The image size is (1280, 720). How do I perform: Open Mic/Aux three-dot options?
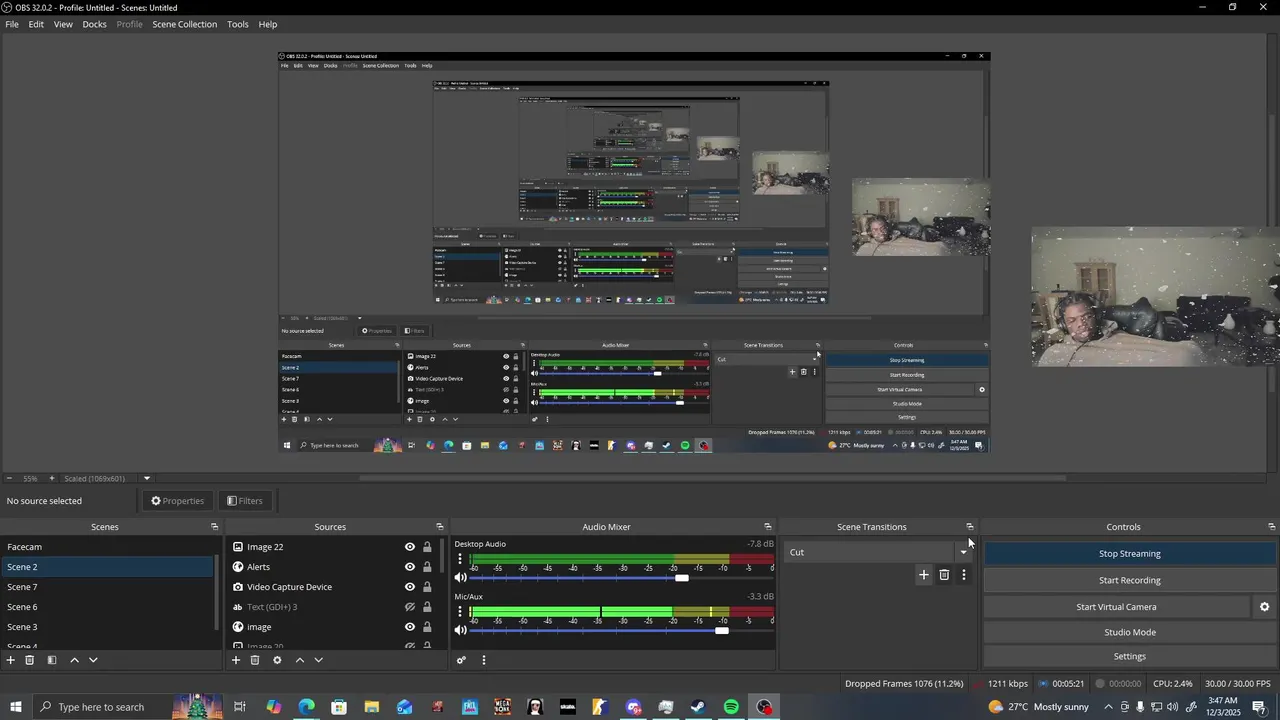tap(460, 612)
